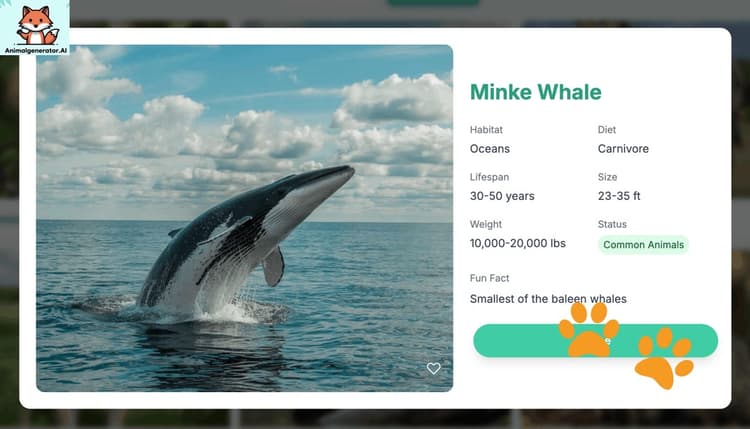The height and width of the screenshot is (429, 750).
Task: Click the partially hidden green button at top
Action: coord(433,3)
